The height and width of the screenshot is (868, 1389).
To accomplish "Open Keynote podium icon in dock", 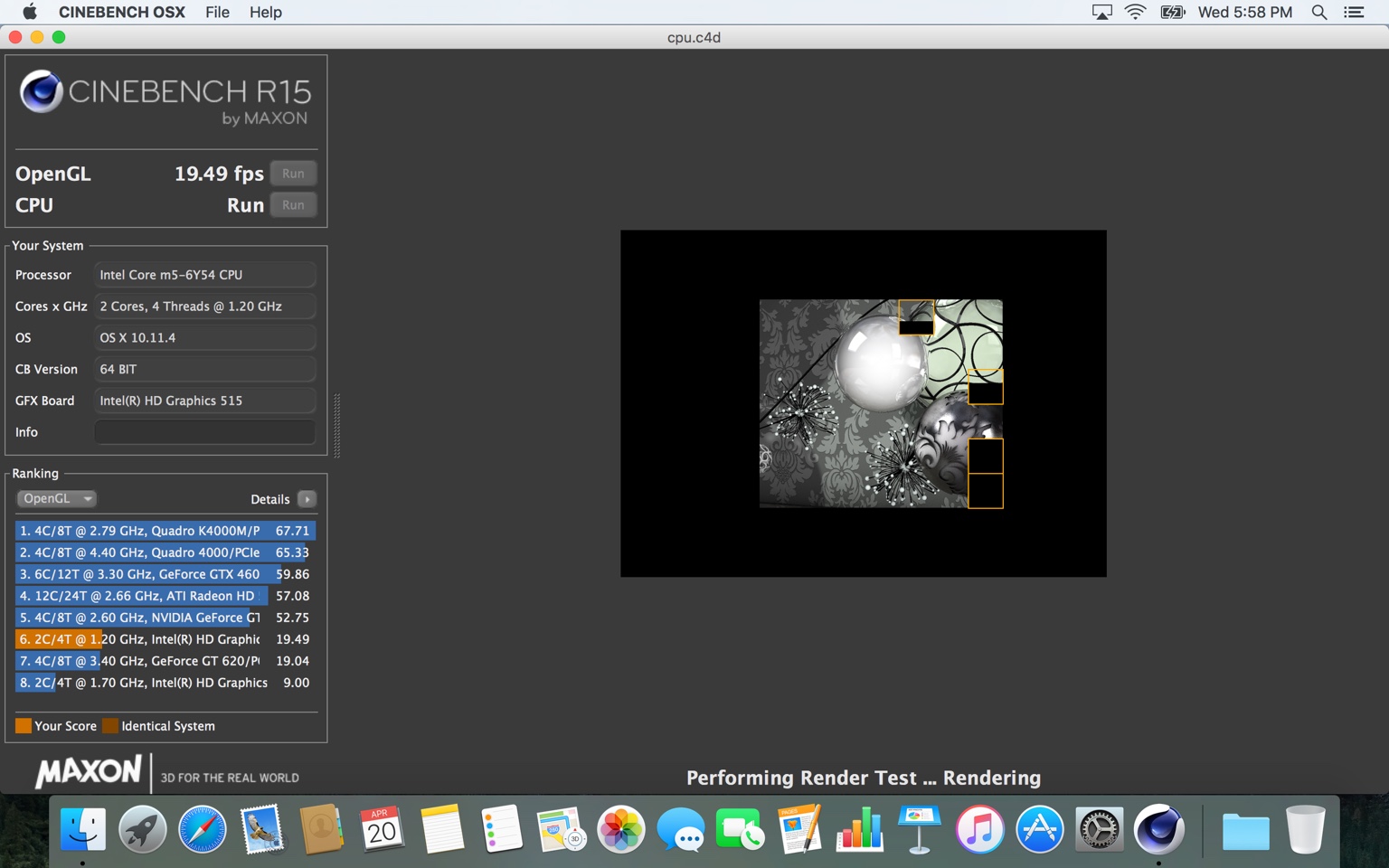I will (919, 828).
